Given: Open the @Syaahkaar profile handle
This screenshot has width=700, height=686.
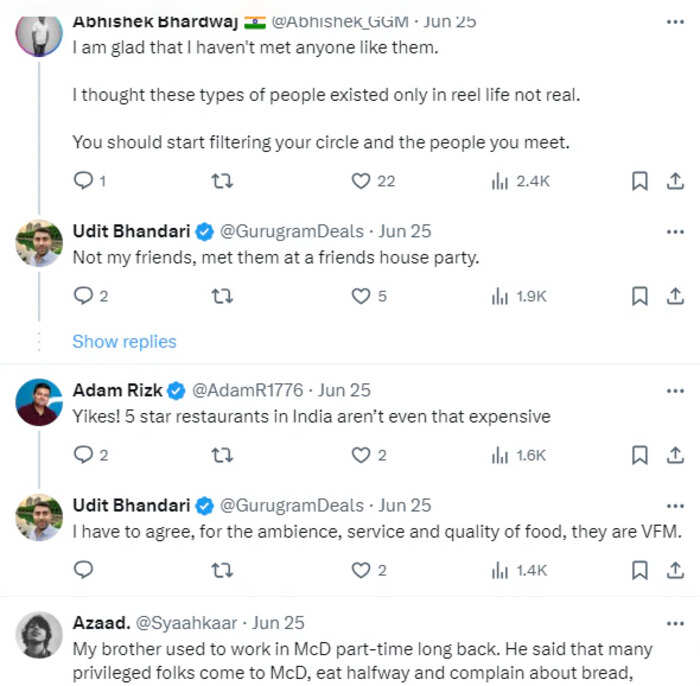Looking at the screenshot, I should (186, 623).
